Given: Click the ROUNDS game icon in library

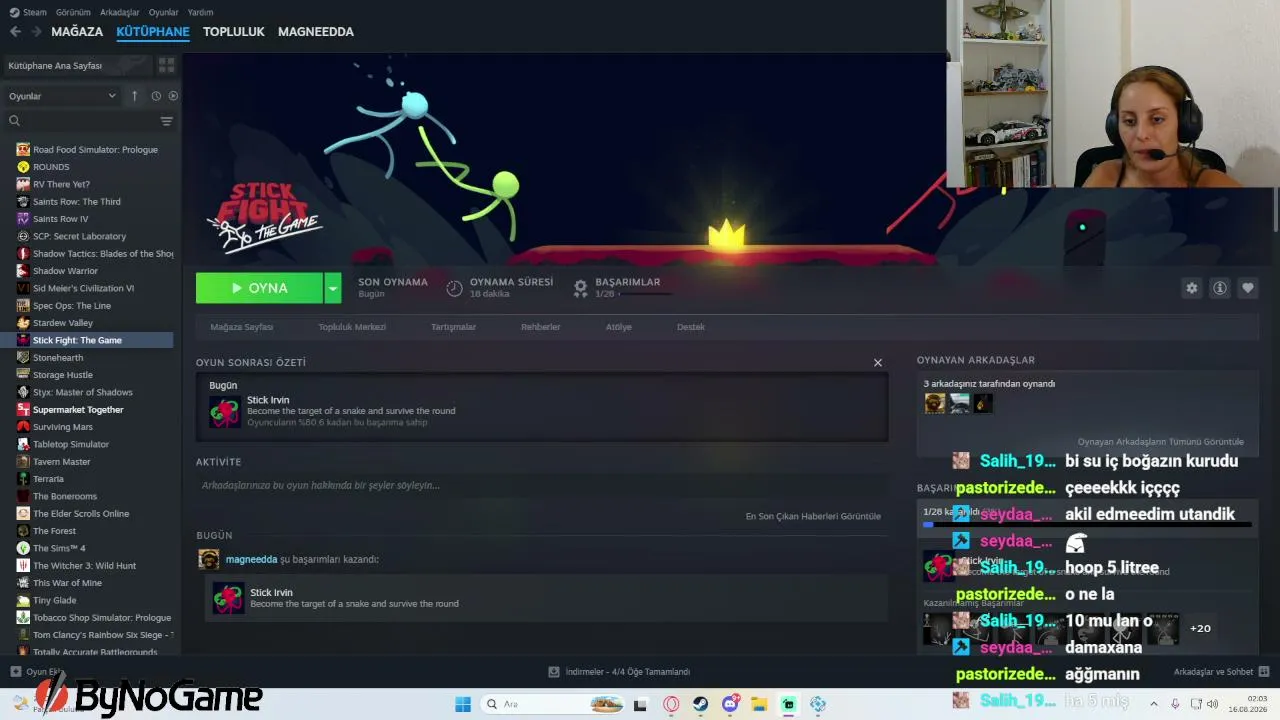Looking at the screenshot, I should (x=23, y=167).
